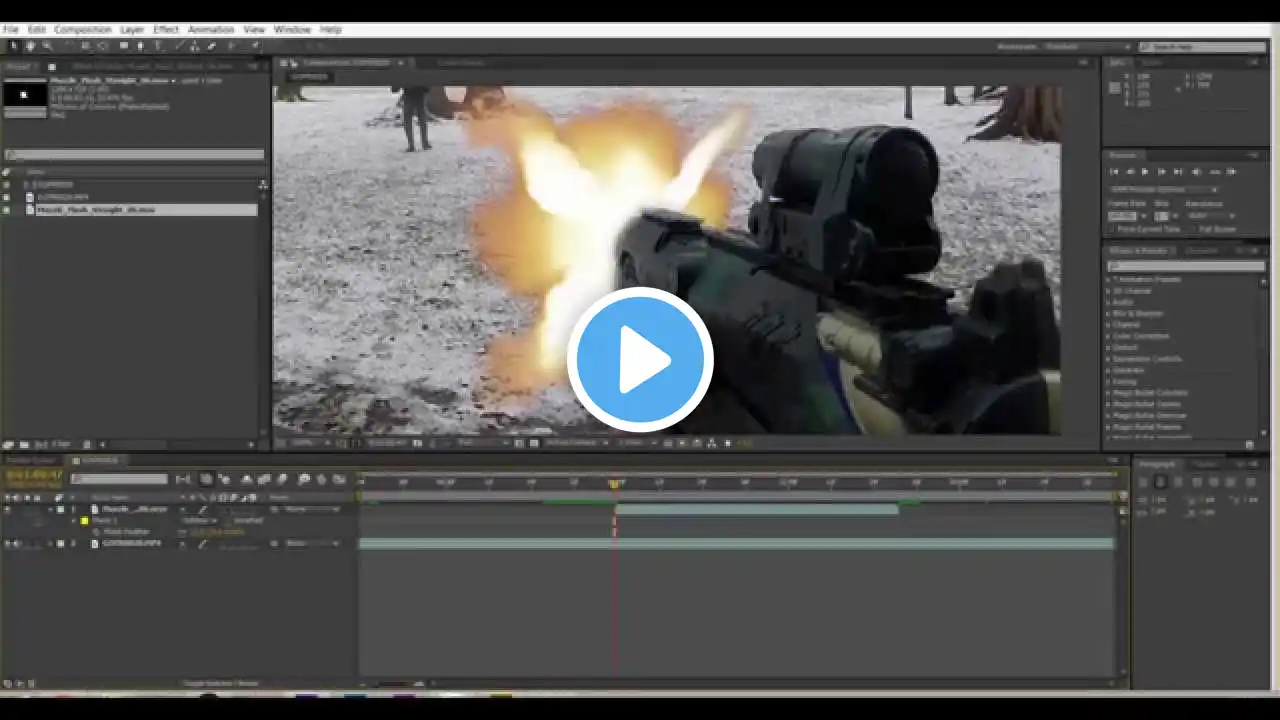This screenshot has height=720, width=1280.
Task: Select the Selection arrow tool
Action: click(x=13, y=46)
